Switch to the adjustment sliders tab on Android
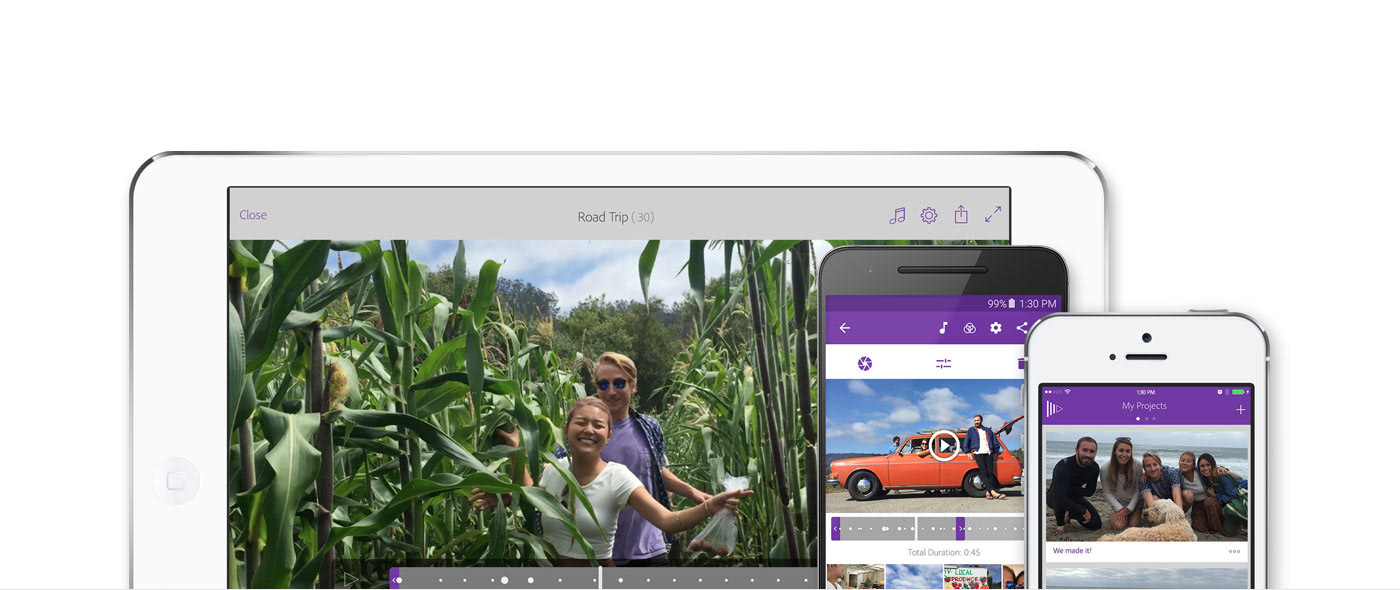Viewport: 1400px width, 590px height. coord(943,364)
